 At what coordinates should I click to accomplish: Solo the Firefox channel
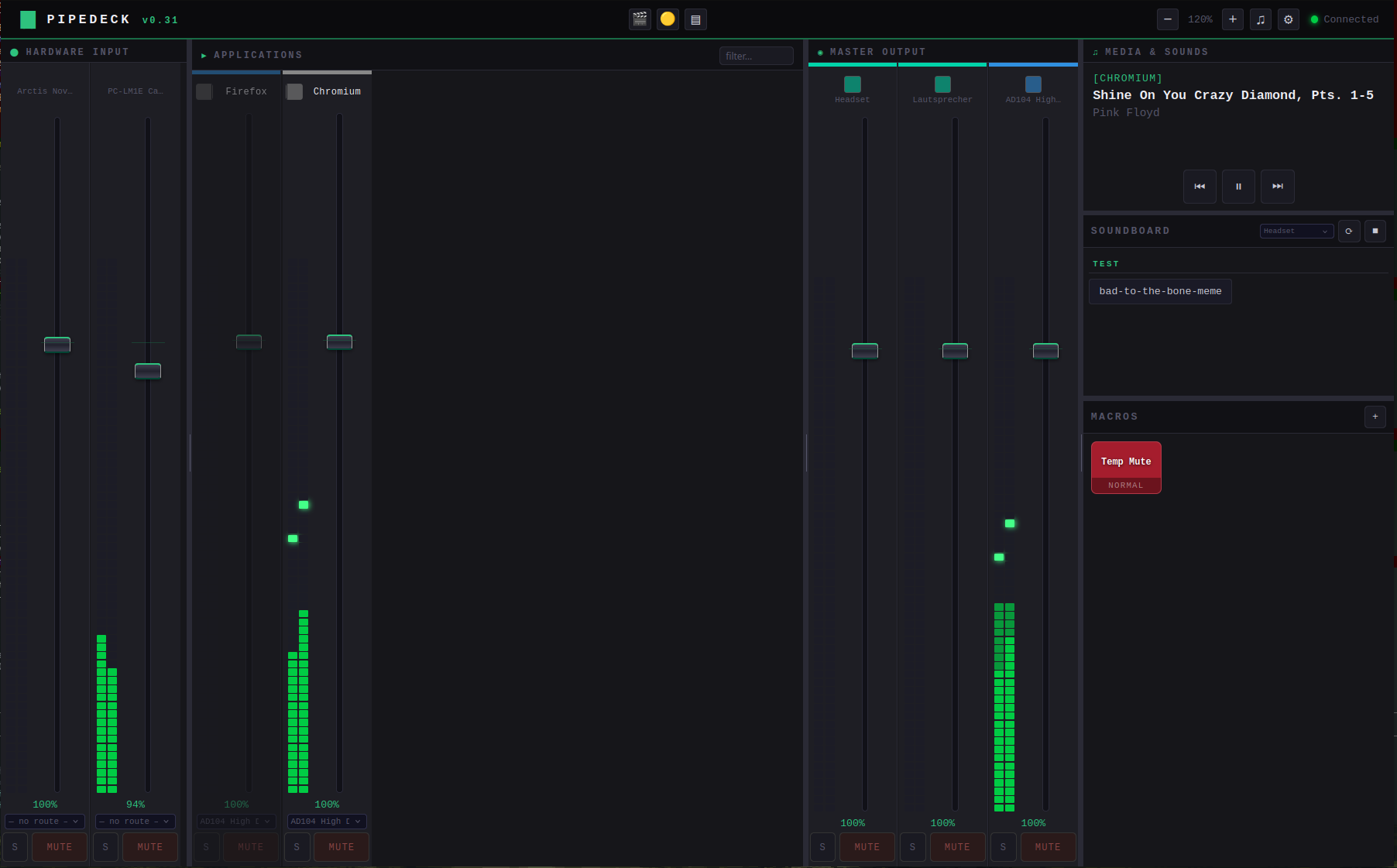(206, 847)
